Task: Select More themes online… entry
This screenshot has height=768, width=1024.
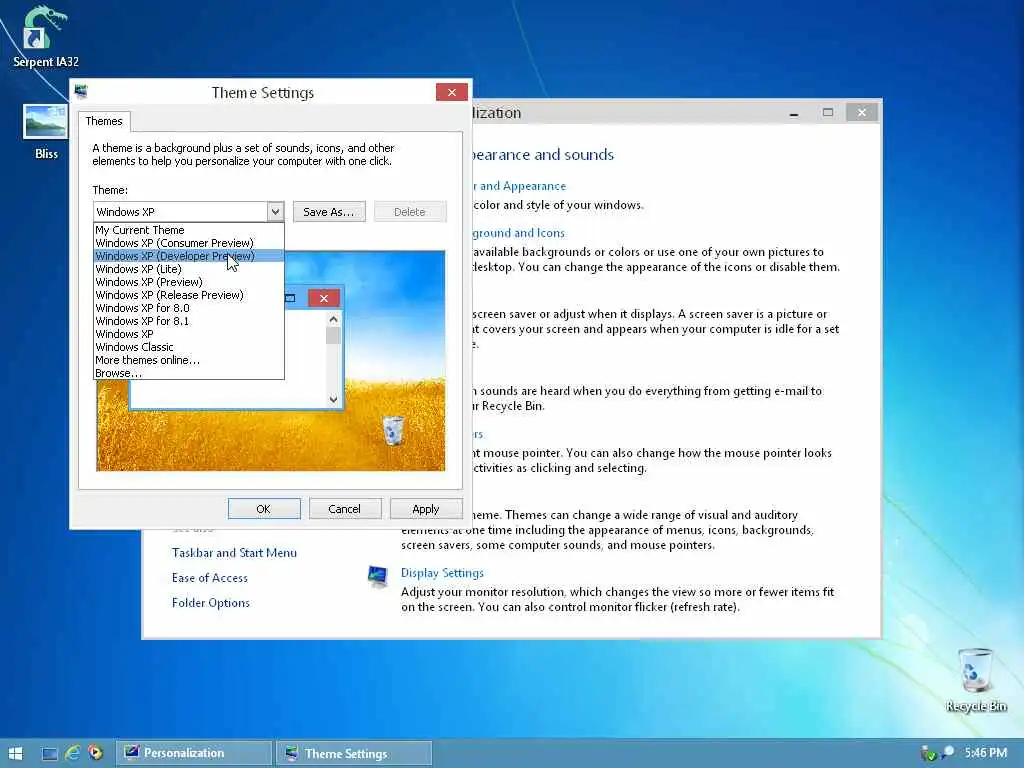Action: tap(189, 360)
